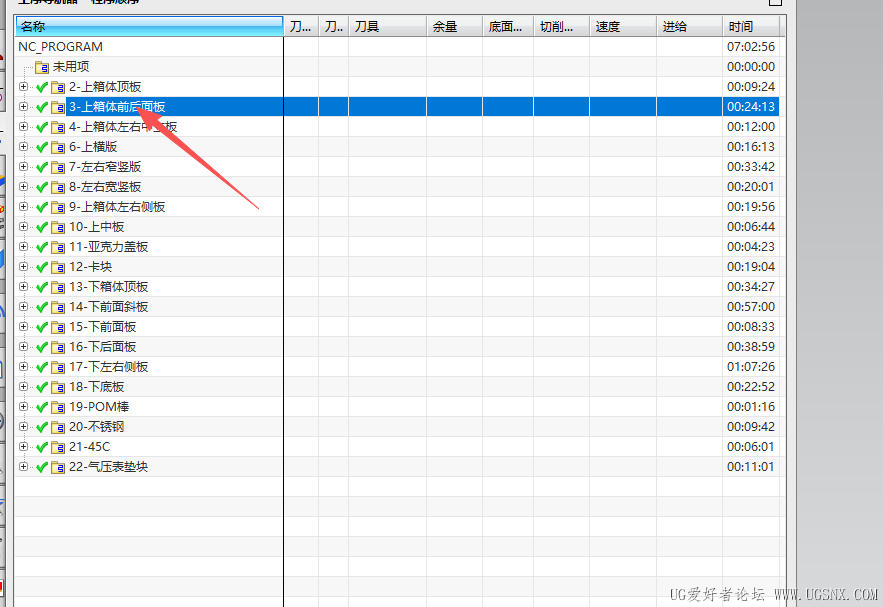This screenshot has width=883, height=607.
Task: Click the 底面... column header
Action: tap(508, 26)
